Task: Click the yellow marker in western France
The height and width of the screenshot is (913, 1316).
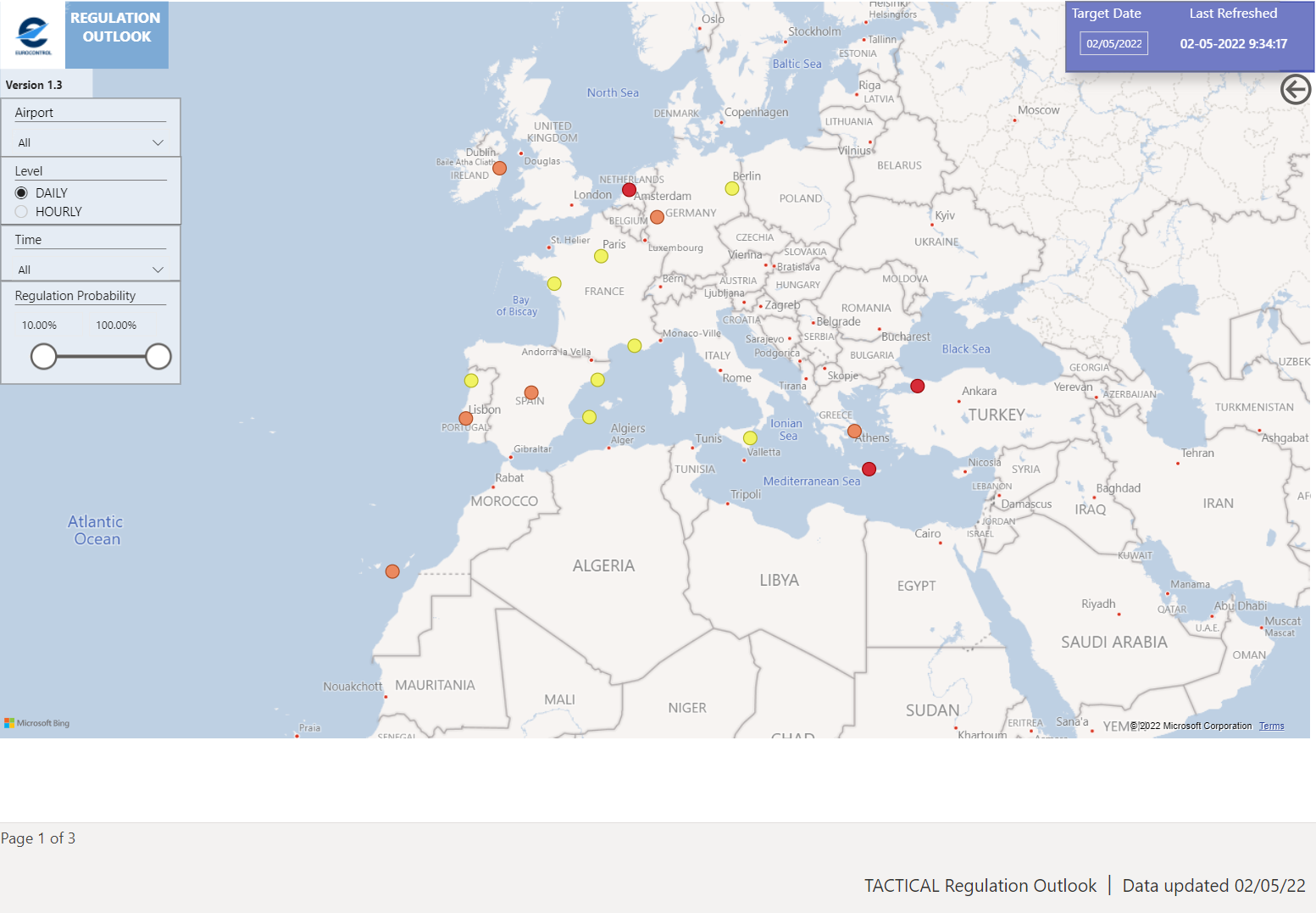Action: coord(554,283)
